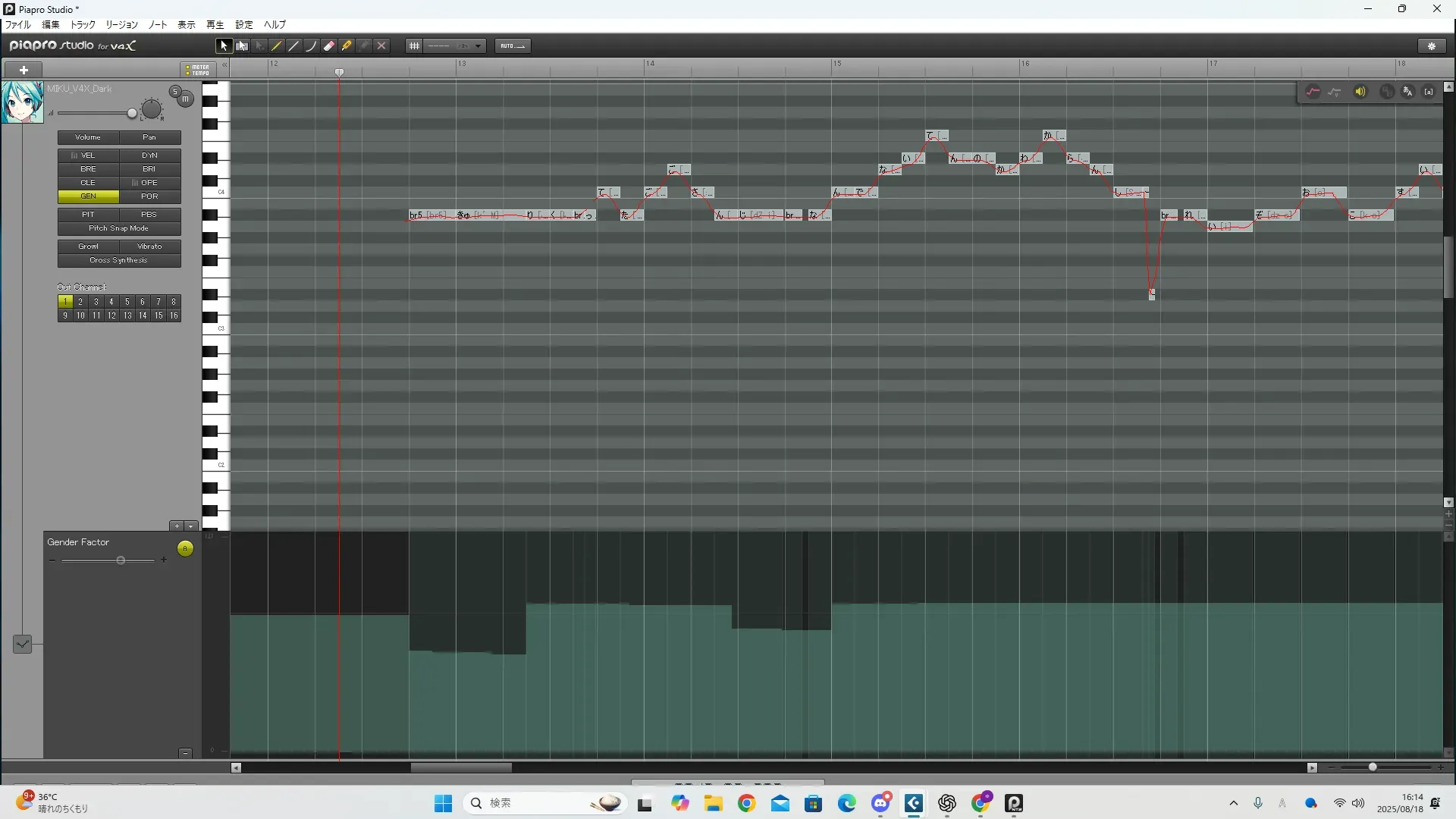Expand the panel with the checkmark arrow button
Image resolution: width=1456 pixels, height=819 pixels.
pyautogui.click(x=22, y=644)
